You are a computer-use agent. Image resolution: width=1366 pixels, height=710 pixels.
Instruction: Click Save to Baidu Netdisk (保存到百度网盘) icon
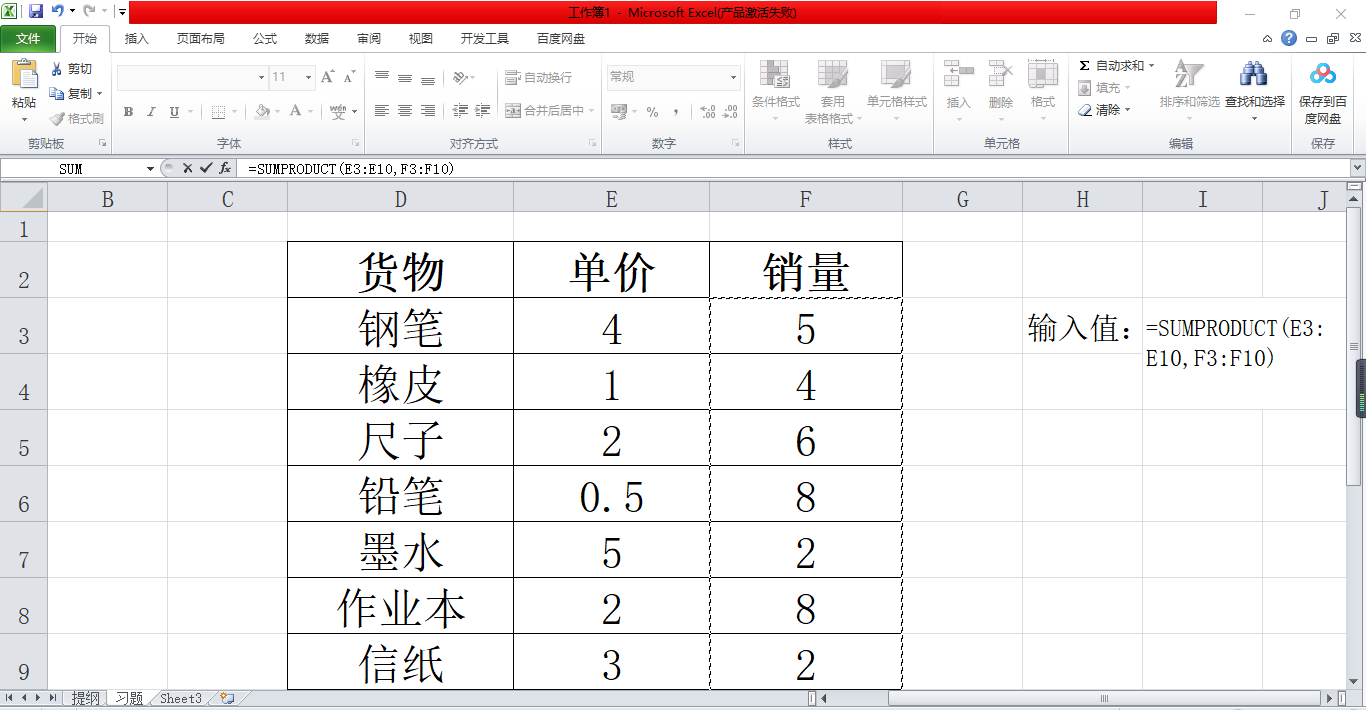(x=1323, y=74)
